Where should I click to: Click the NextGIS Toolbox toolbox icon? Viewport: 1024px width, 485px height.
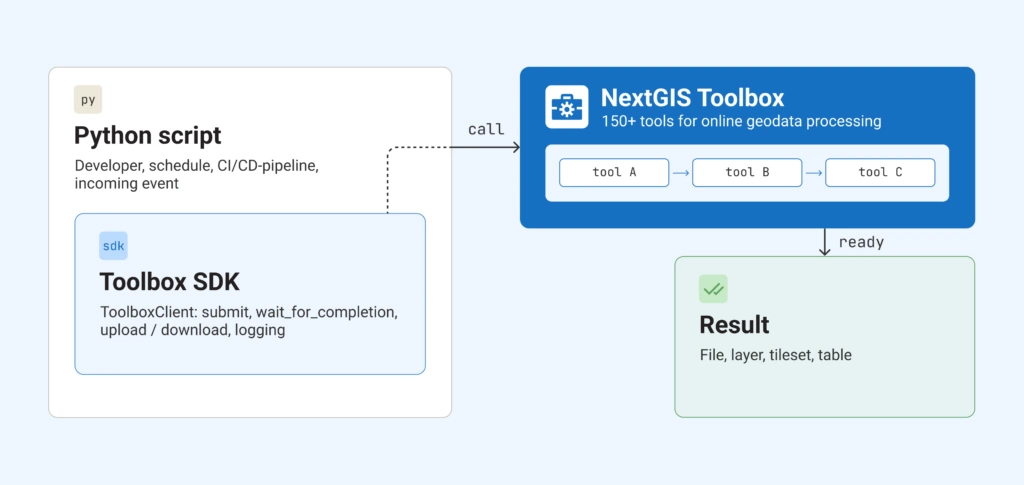pos(566,107)
